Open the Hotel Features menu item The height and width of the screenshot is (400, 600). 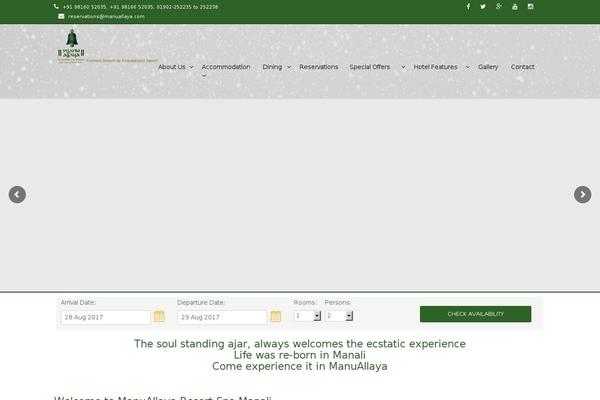[x=435, y=67]
